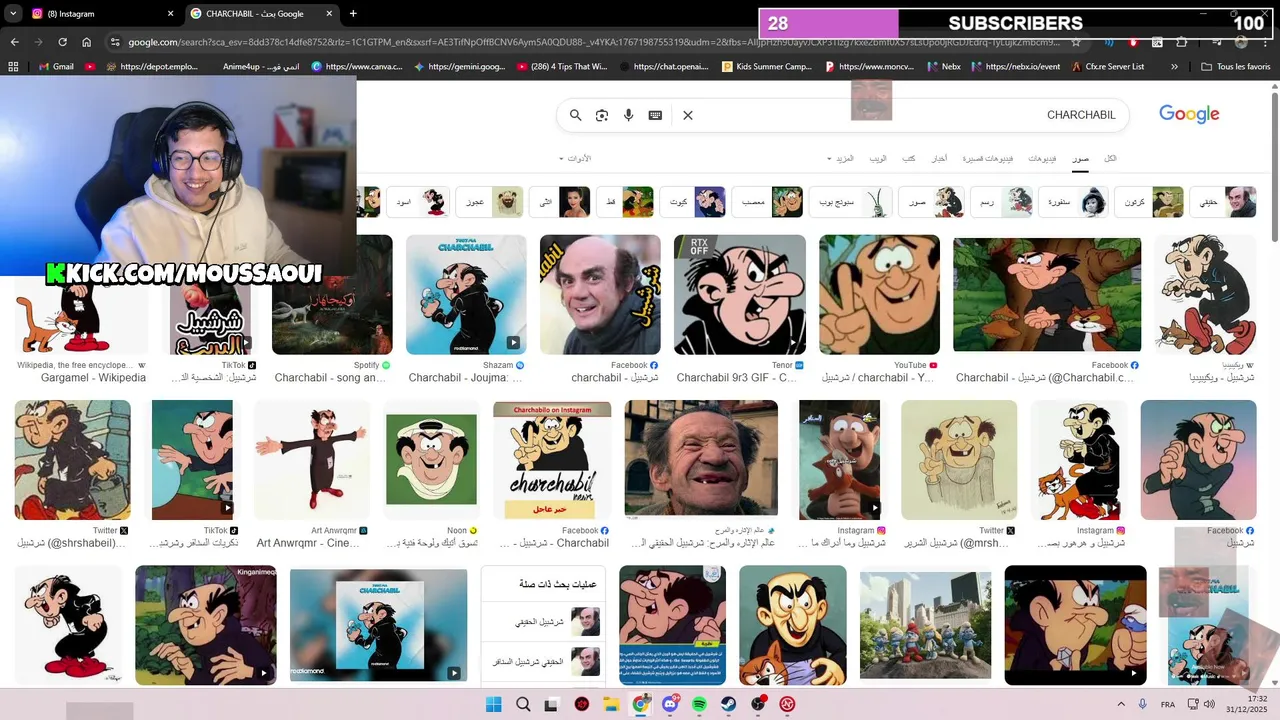The image size is (1280, 720).
Task: Click the google.com address bar URL
Action: (x=590, y=42)
